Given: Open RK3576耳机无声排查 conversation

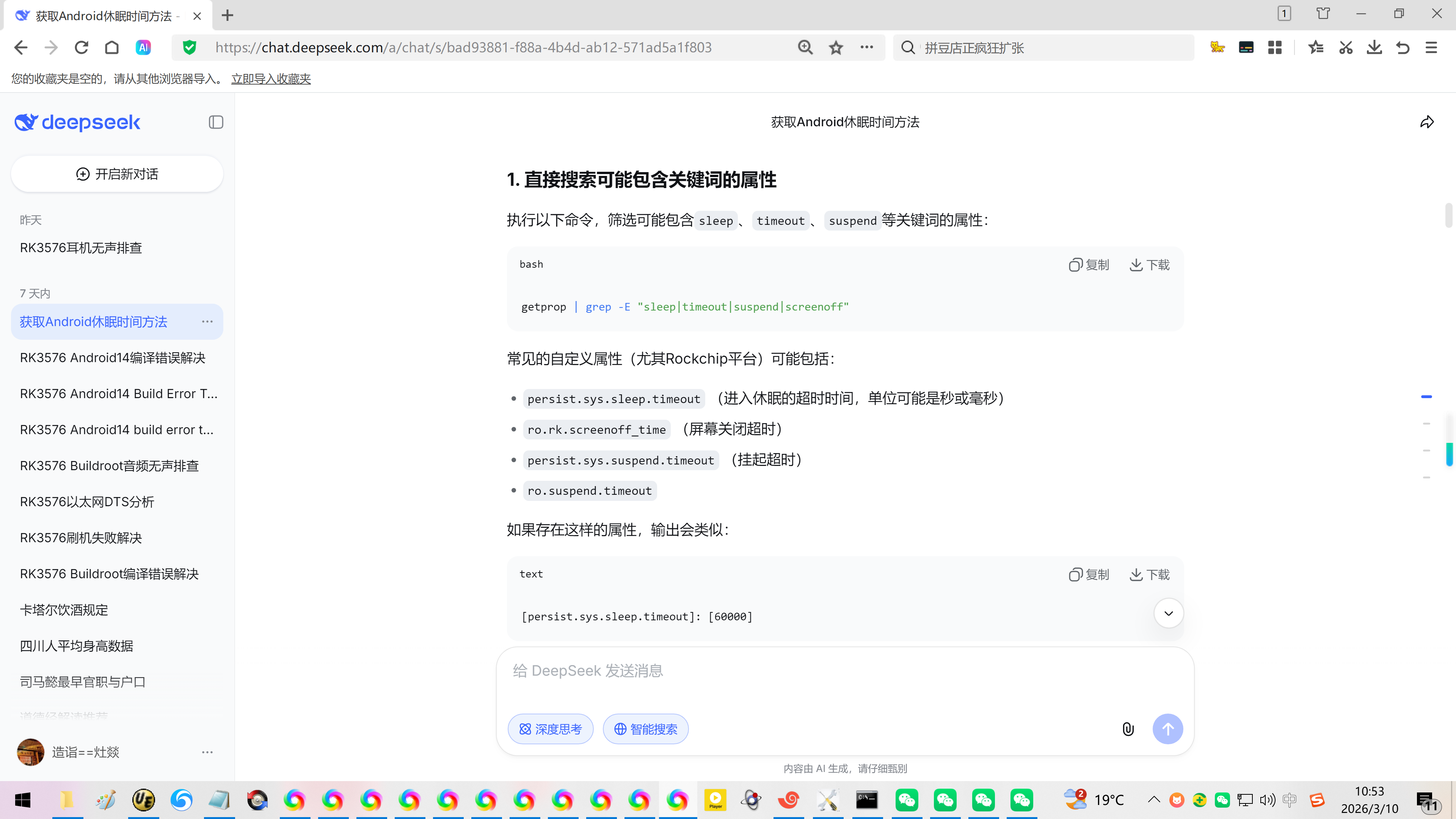Looking at the screenshot, I should (x=81, y=248).
